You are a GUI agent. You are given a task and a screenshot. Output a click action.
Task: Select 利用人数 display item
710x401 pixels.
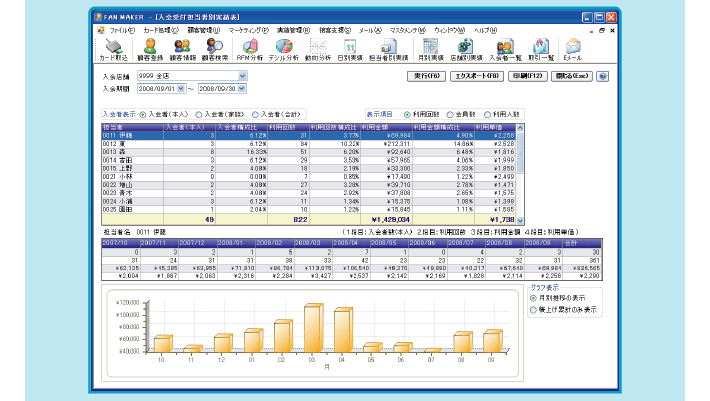pyautogui.click(x=487, y=115)
